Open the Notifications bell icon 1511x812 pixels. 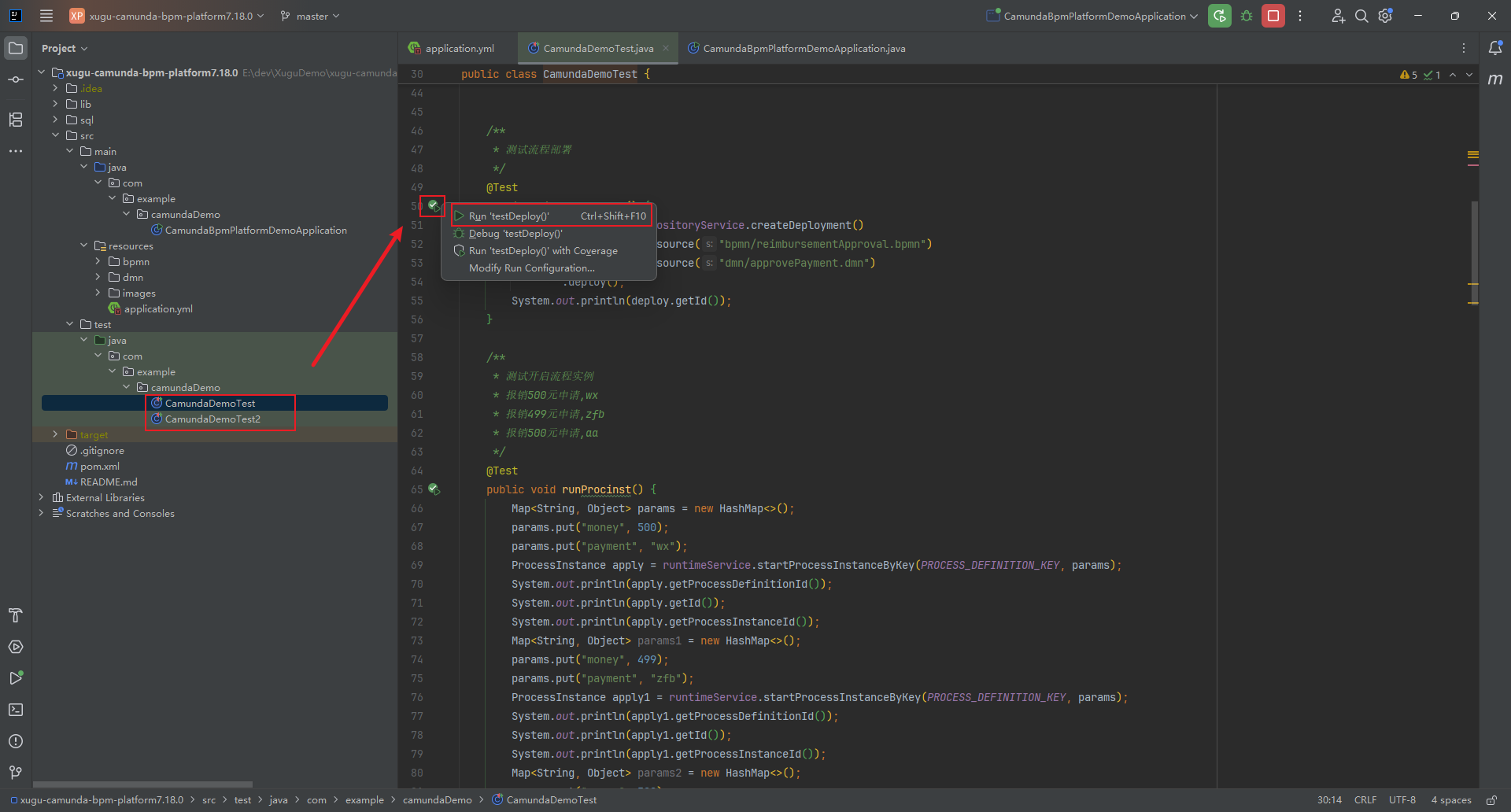pos(1495,48)
